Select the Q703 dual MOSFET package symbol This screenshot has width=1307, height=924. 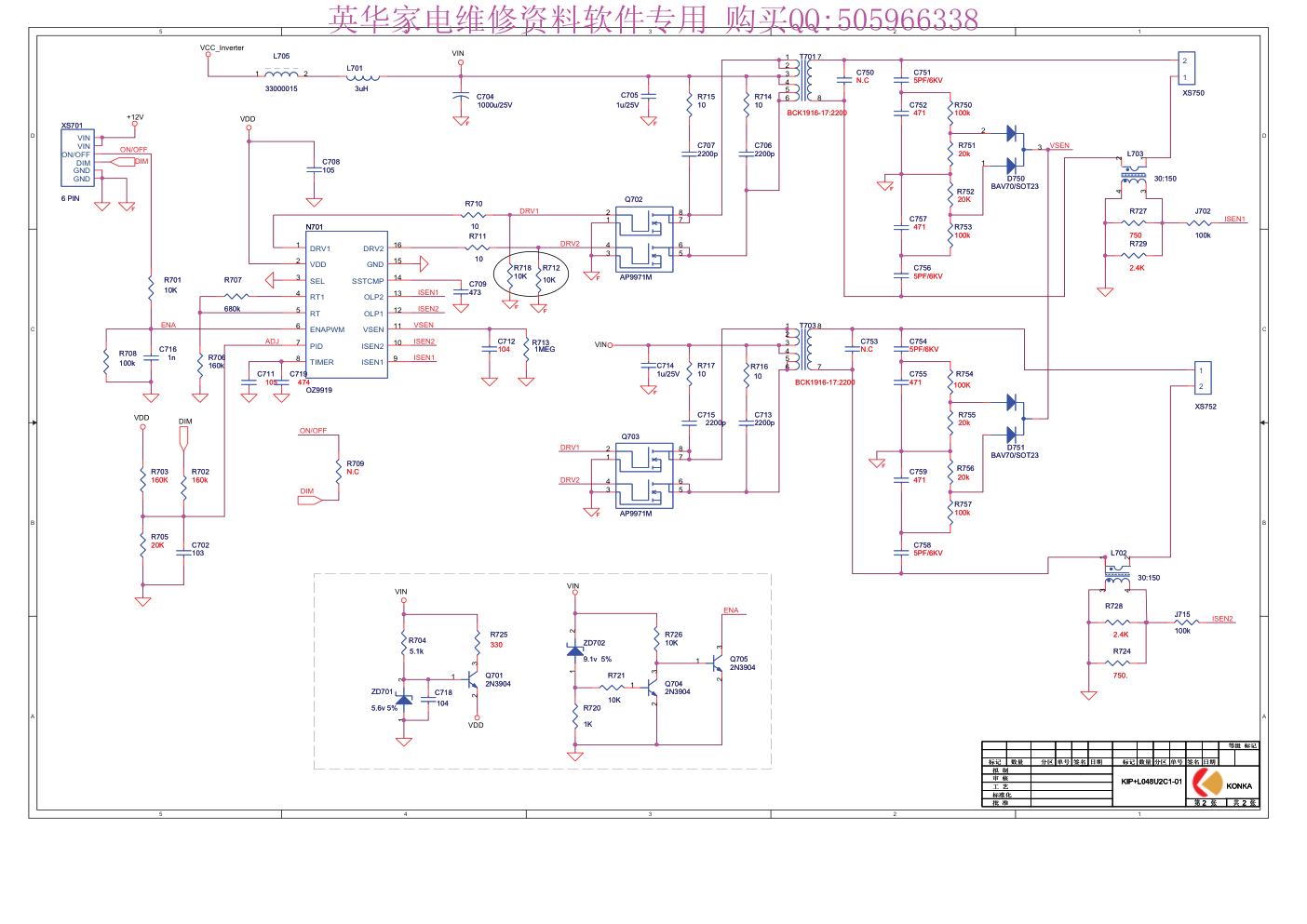pyautogui.click(x=644, y=475)
